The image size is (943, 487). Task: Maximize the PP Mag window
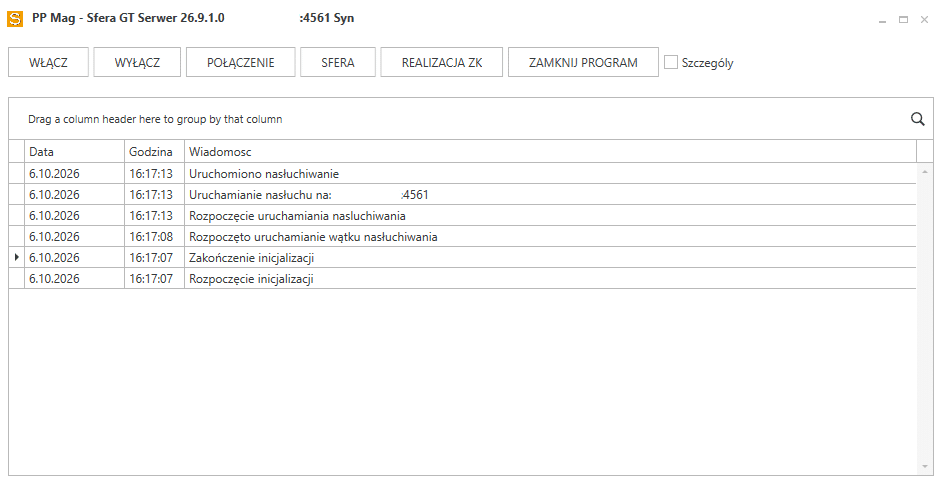[903, 20]
